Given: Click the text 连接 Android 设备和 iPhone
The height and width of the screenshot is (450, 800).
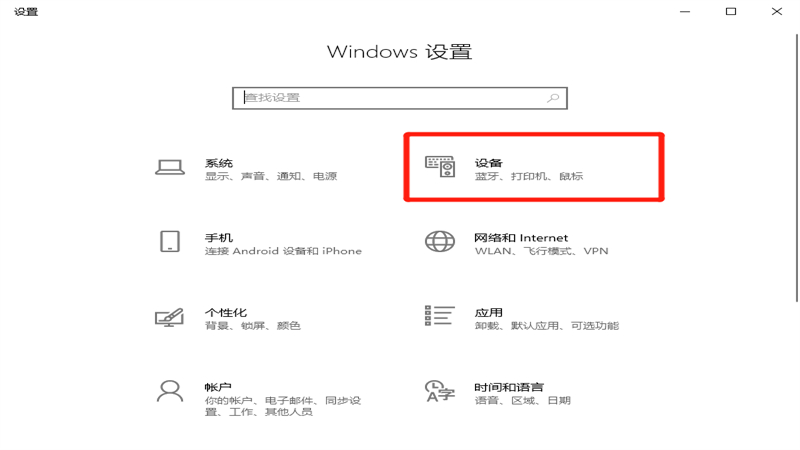Looking at the screenshot, I should click(x=283, y=251).
